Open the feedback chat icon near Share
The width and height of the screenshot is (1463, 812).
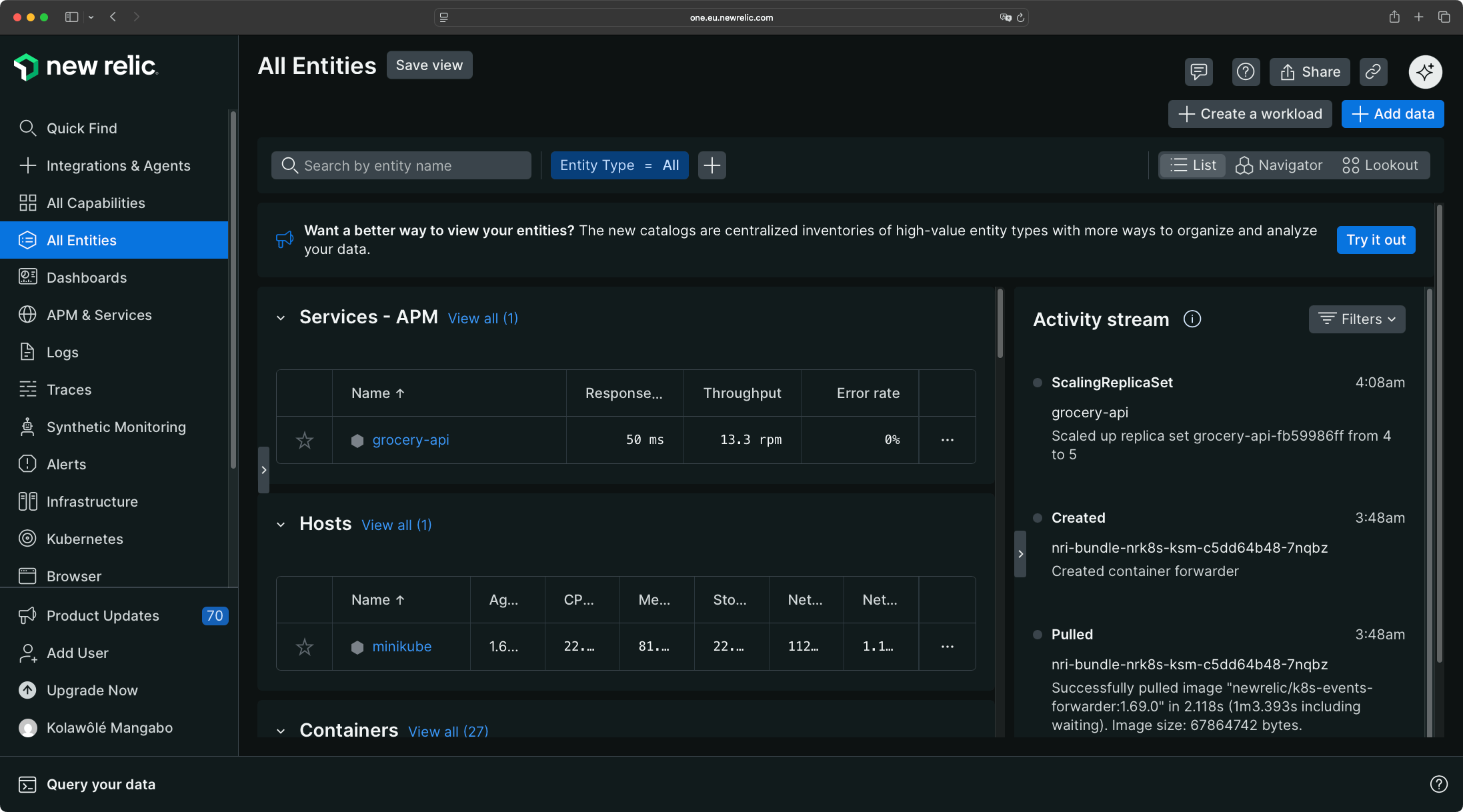1198,71
